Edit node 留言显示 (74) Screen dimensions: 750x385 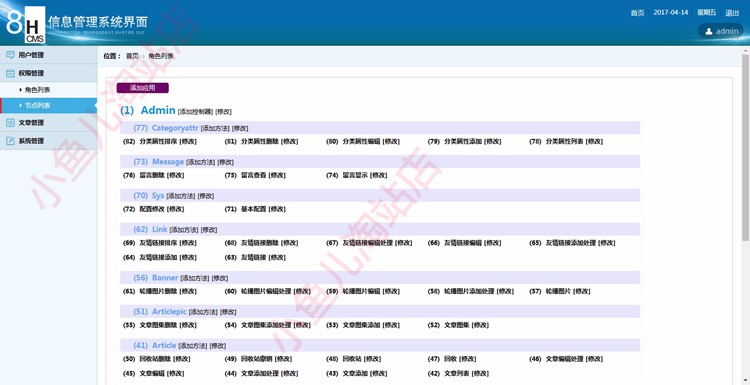pyautogui.click(x=379, y=176)
